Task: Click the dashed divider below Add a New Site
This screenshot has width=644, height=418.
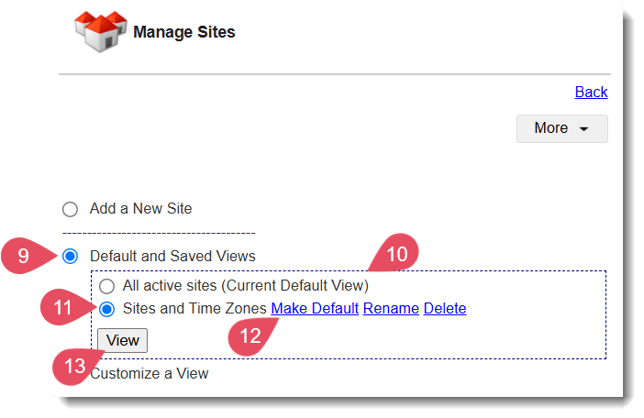Action: coord(158,232)
